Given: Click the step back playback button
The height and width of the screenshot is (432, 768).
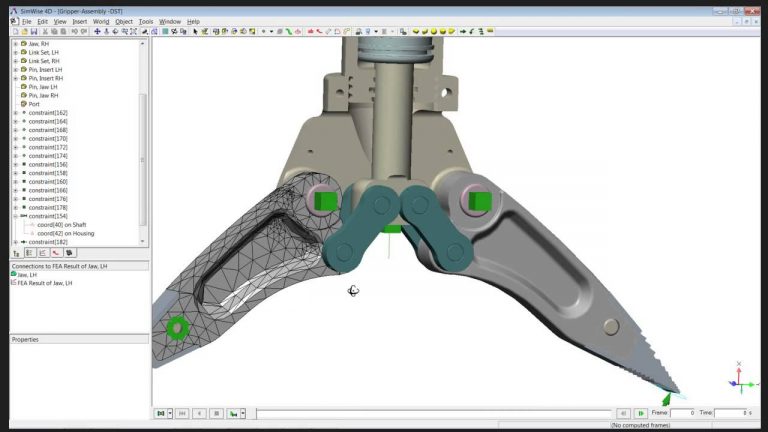Looking at the screenshot, I should (x=199, y=413).
